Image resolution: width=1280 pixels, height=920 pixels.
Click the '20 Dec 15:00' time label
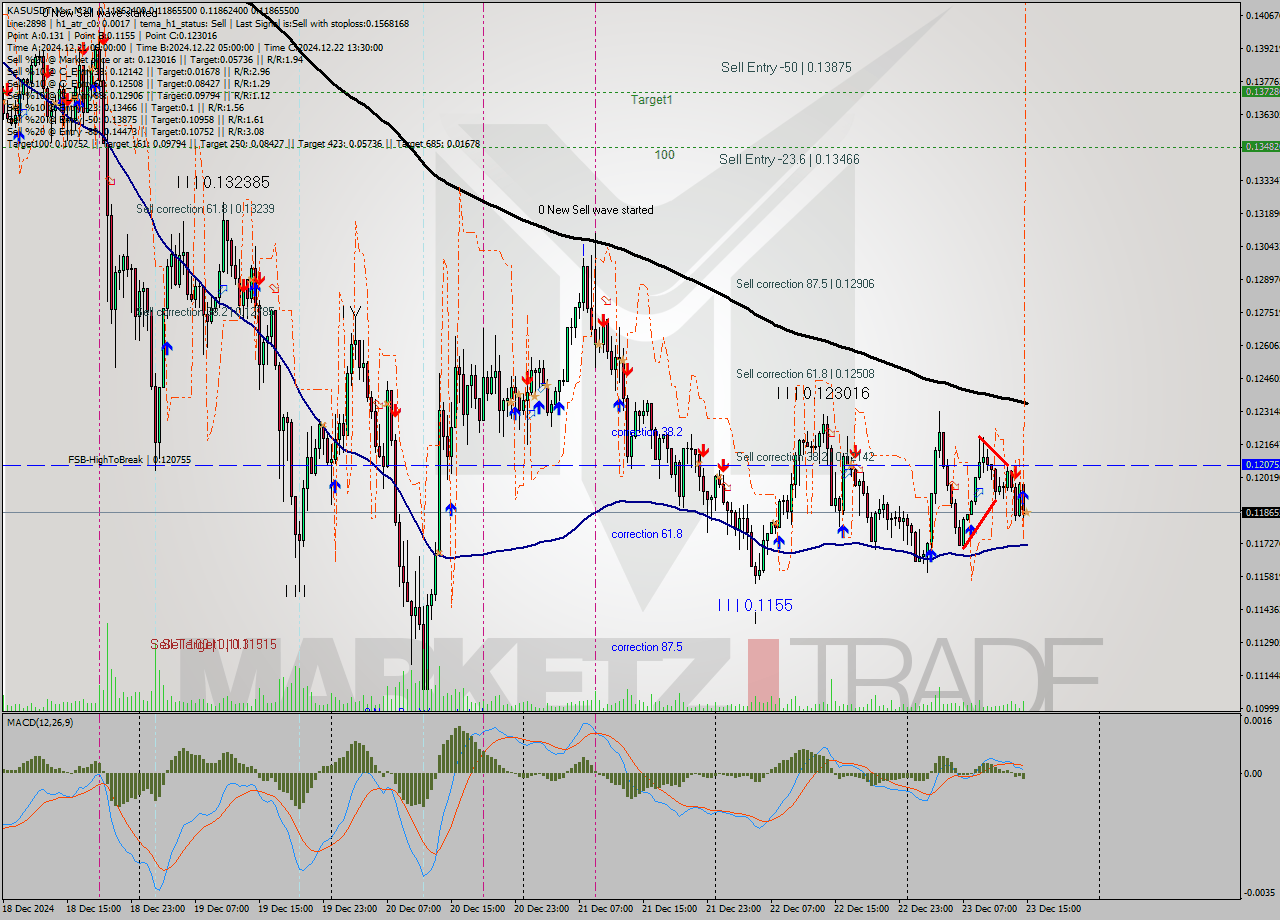pos(478,909)
